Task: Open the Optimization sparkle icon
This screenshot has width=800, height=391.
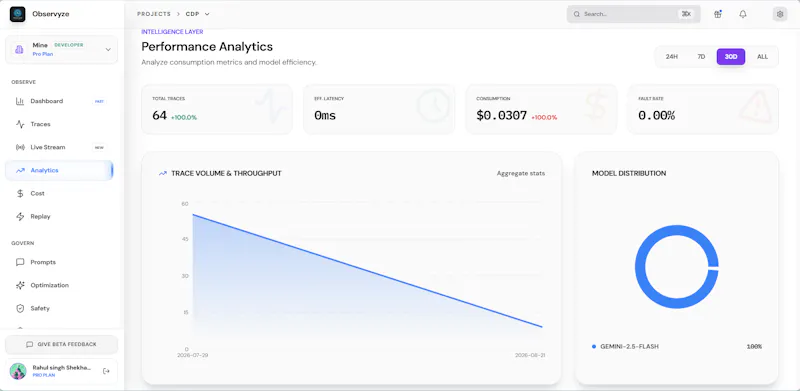Action: [20, 285]
